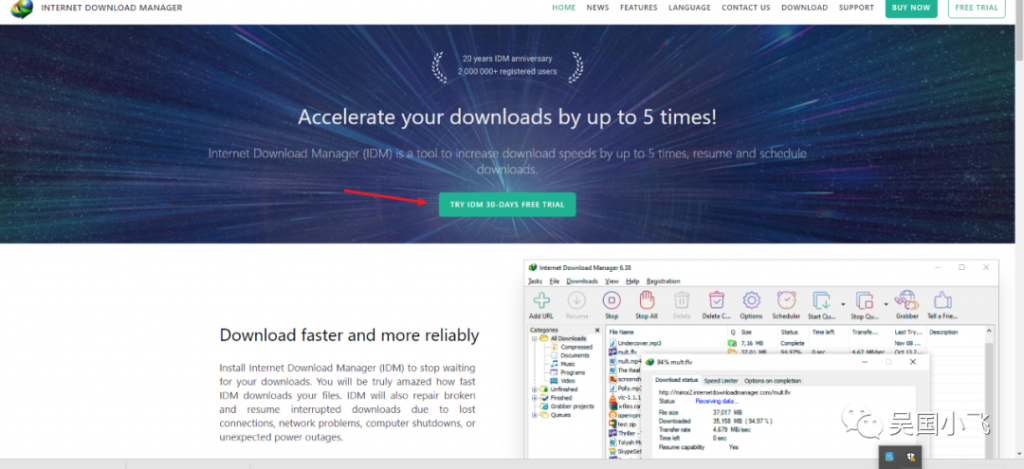Click the Delete Completed toolbar icon

(716, 301)
